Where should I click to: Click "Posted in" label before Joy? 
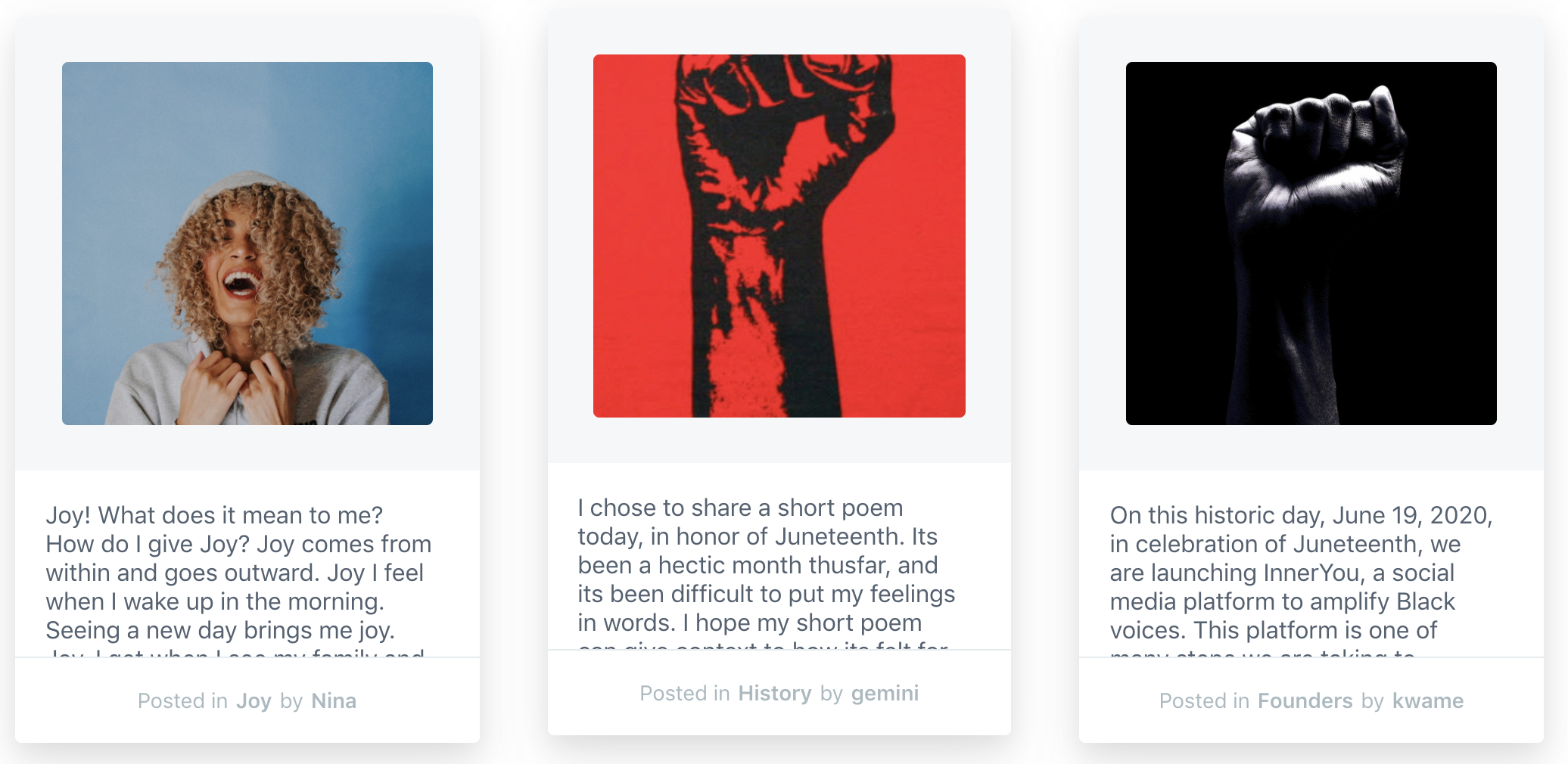pyautogui.click(x=182, y=701)
